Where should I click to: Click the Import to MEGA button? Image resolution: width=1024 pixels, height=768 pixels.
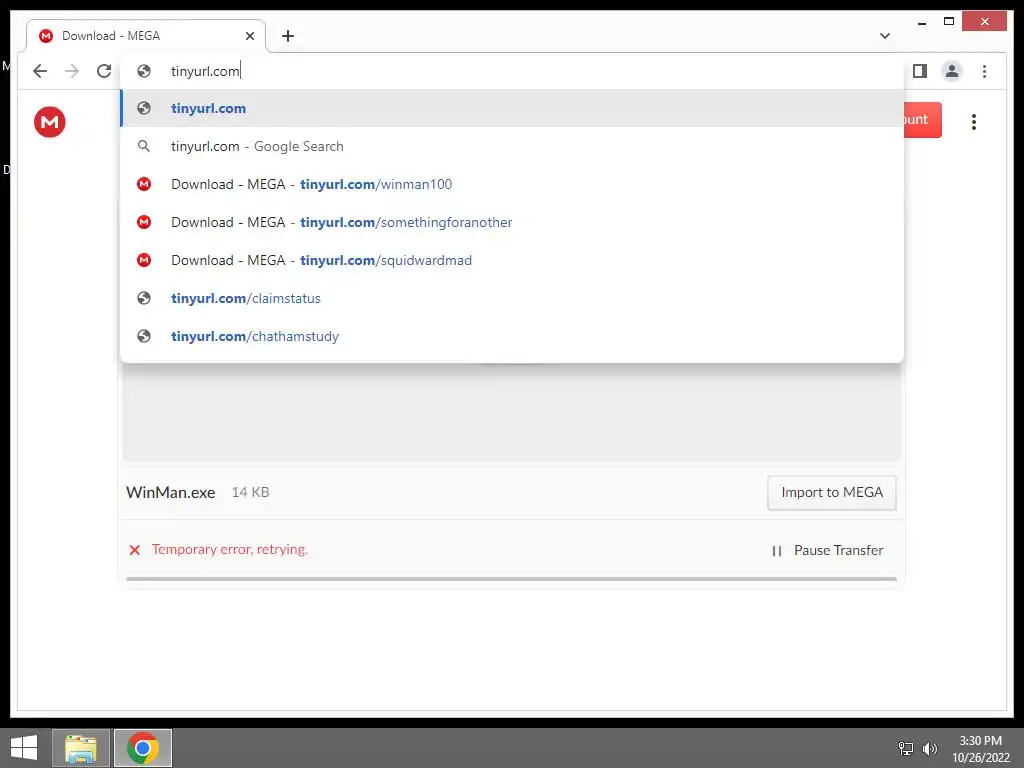pos(832,492)
